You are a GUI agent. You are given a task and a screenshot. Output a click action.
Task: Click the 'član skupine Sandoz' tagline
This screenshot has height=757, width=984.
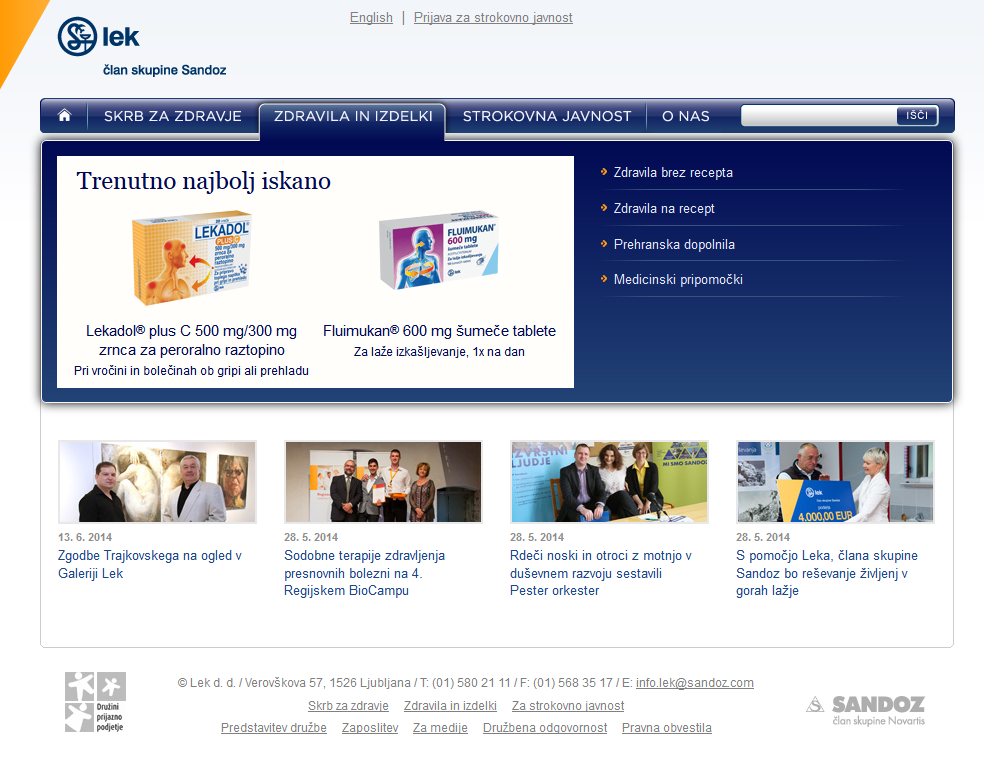tap(164, 70)
